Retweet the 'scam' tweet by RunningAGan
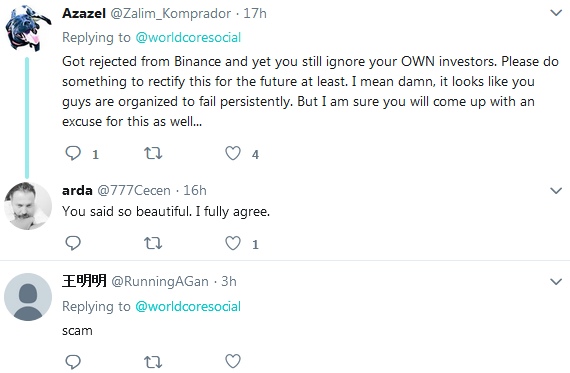This screenshot has height=373, width=570. (x=153, y=362)
